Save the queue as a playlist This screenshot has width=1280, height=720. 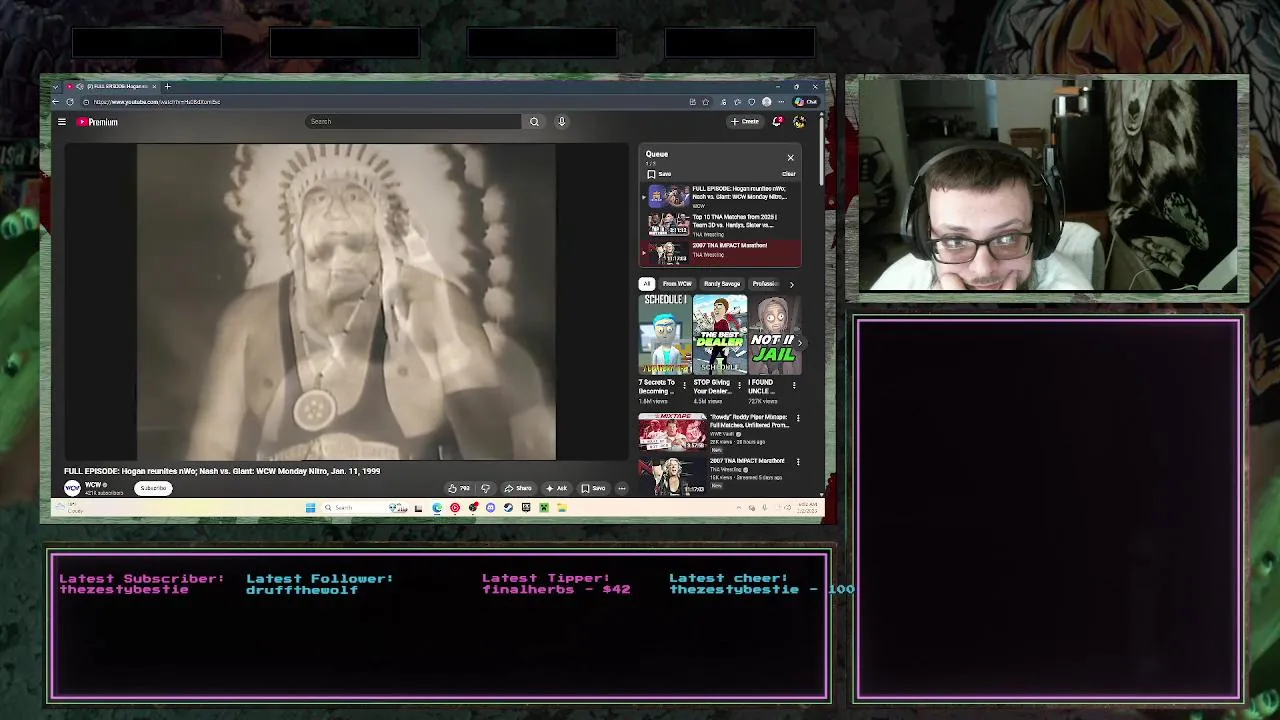pyautogui.click(x=659, y=174)
